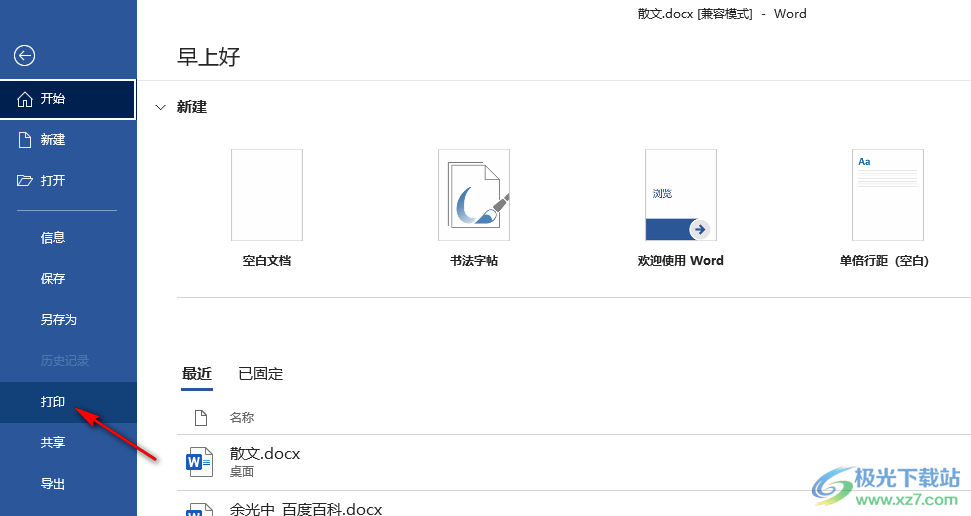Click the open folder icon beside 打开
This screenshot has height=516, width=971.
point(26,181)
